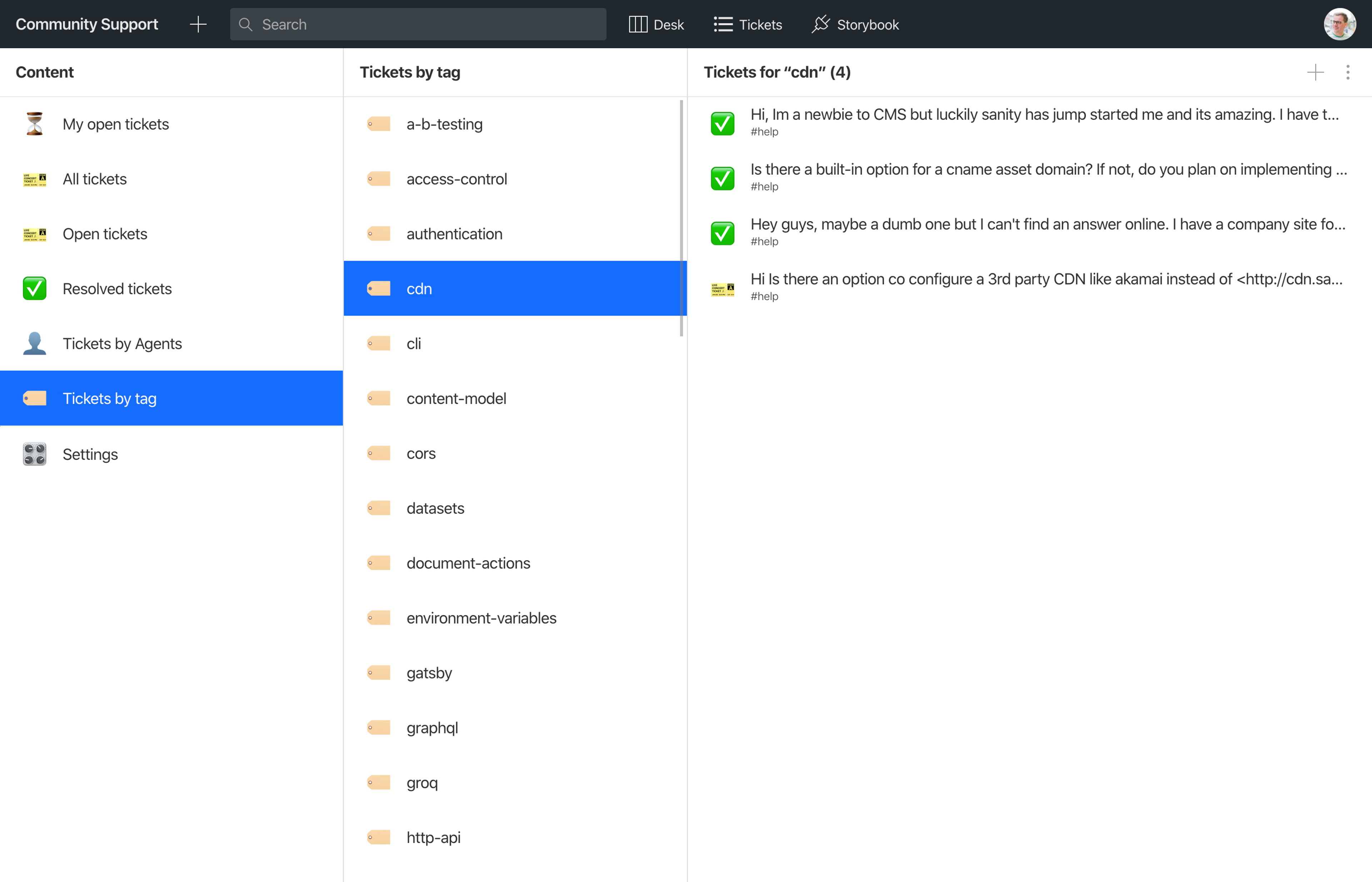Image resolution: width=1372 pixels, height=882 pixels.
Task: Switch to the Tickets tab
Action: (747, 24)
